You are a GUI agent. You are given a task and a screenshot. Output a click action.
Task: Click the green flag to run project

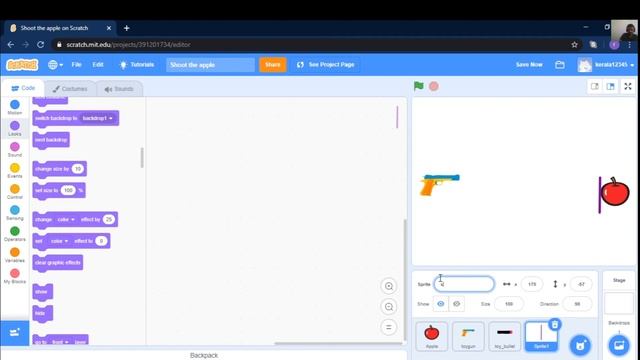click(418, 86)
